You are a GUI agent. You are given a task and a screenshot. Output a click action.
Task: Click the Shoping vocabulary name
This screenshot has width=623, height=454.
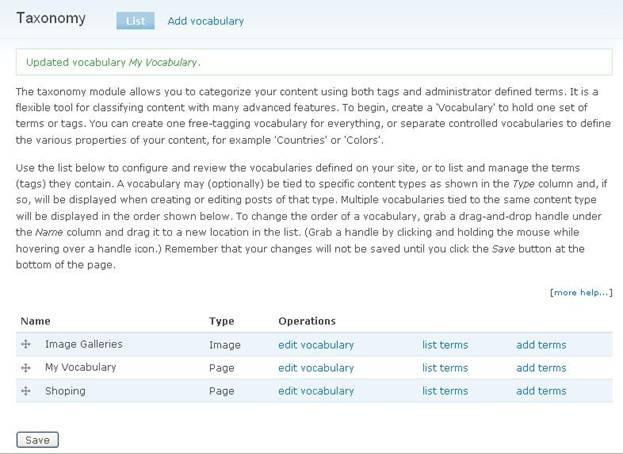pos(65,391)
